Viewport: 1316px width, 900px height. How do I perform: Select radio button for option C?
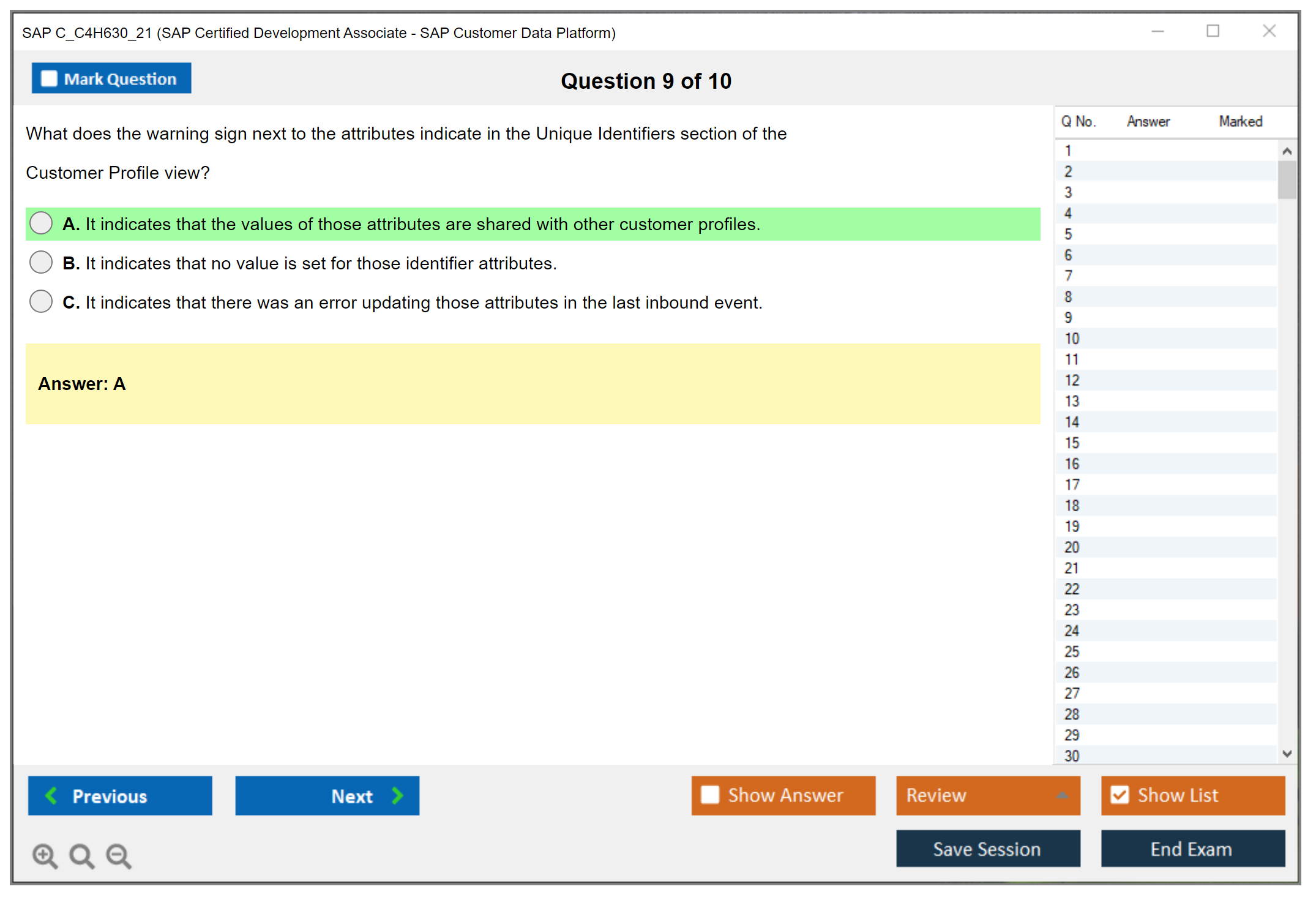click(41, 302)
